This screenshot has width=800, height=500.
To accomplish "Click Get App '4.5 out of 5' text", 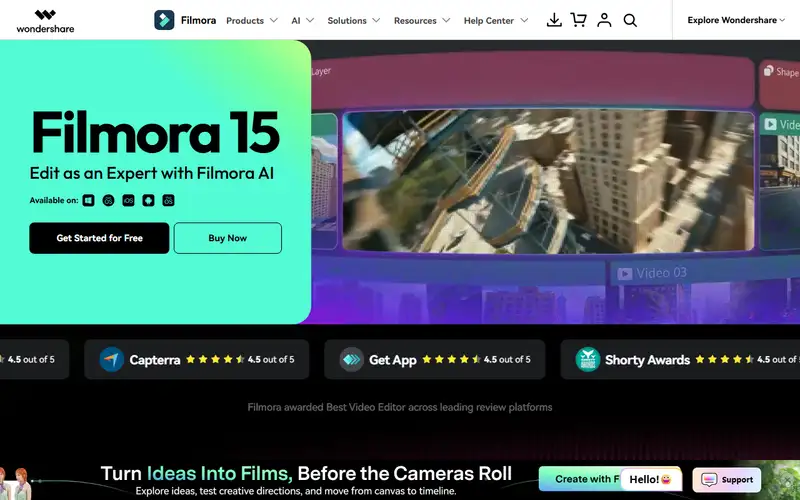I will (507, 359).
